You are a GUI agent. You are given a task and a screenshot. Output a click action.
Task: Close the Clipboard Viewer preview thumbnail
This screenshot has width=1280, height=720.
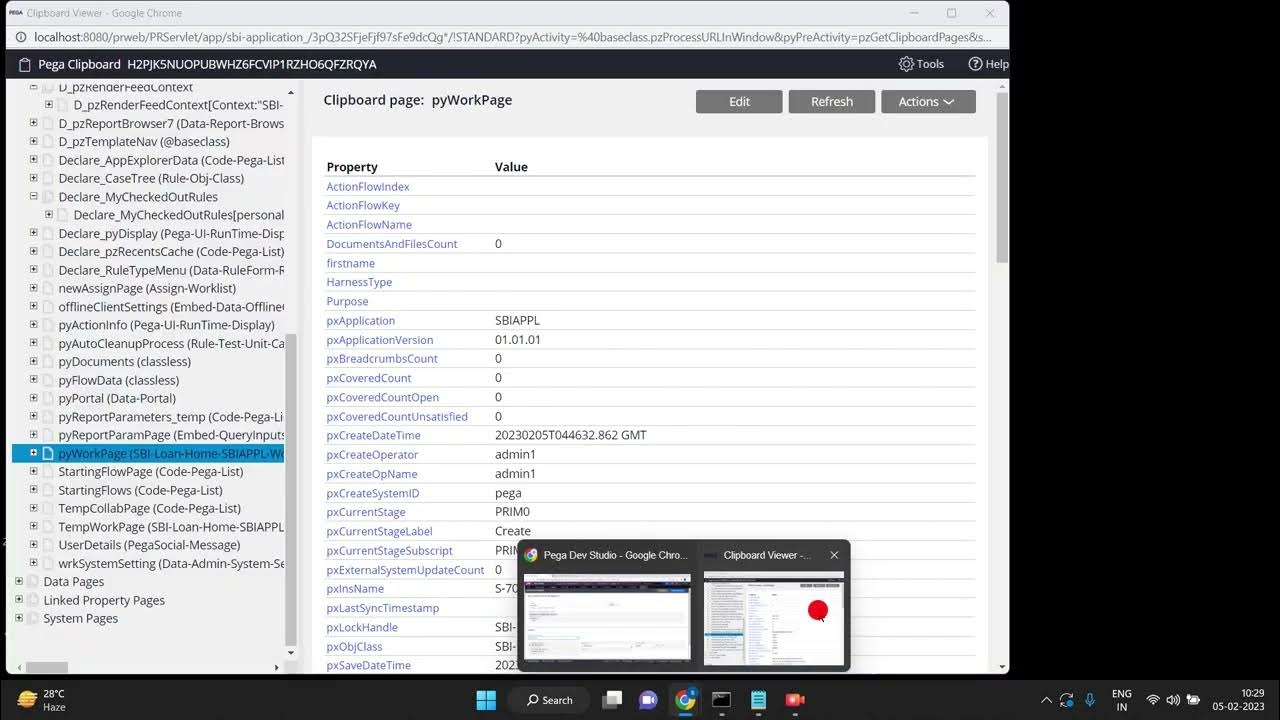coord(834,555)
